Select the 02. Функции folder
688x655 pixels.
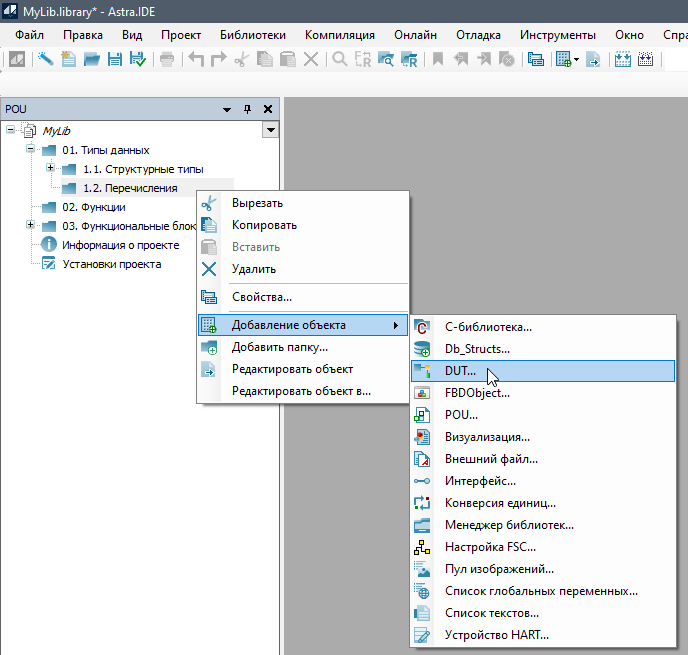click(93, 207)
